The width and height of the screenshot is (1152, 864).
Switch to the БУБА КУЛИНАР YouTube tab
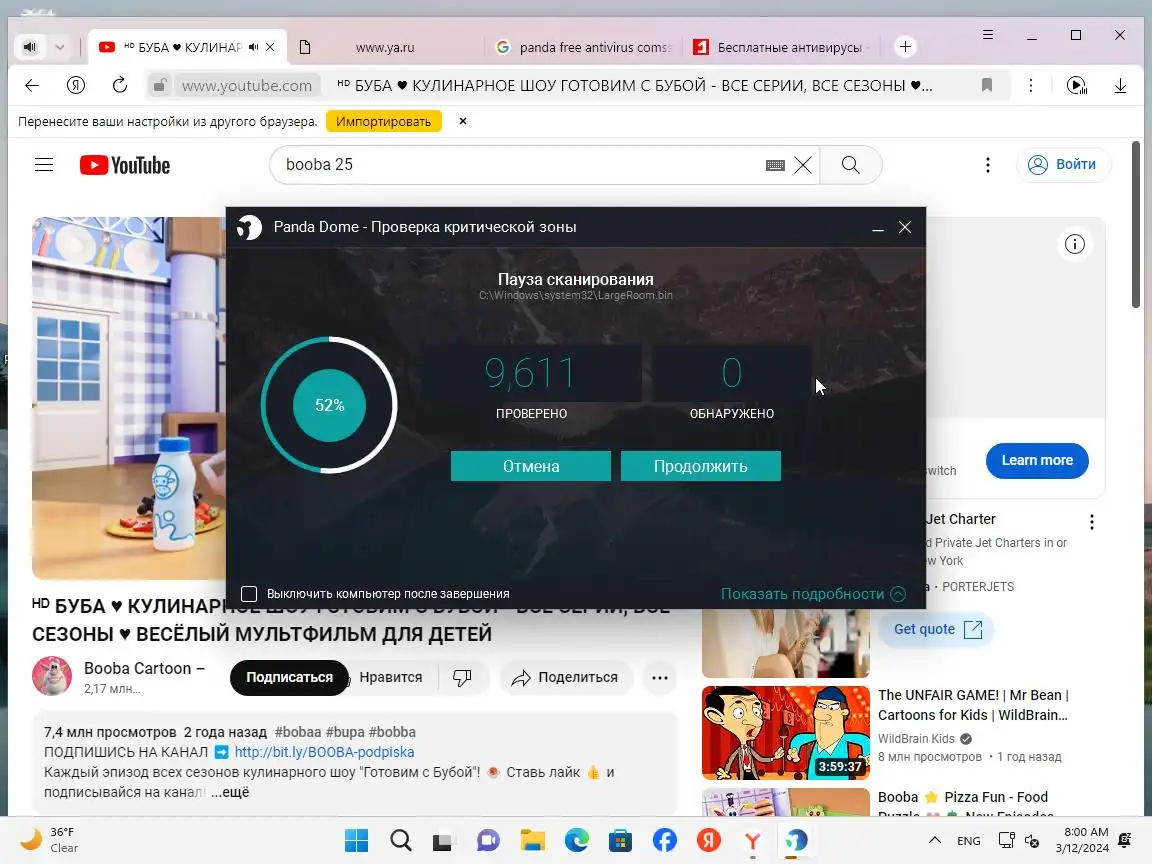point(182,47)
